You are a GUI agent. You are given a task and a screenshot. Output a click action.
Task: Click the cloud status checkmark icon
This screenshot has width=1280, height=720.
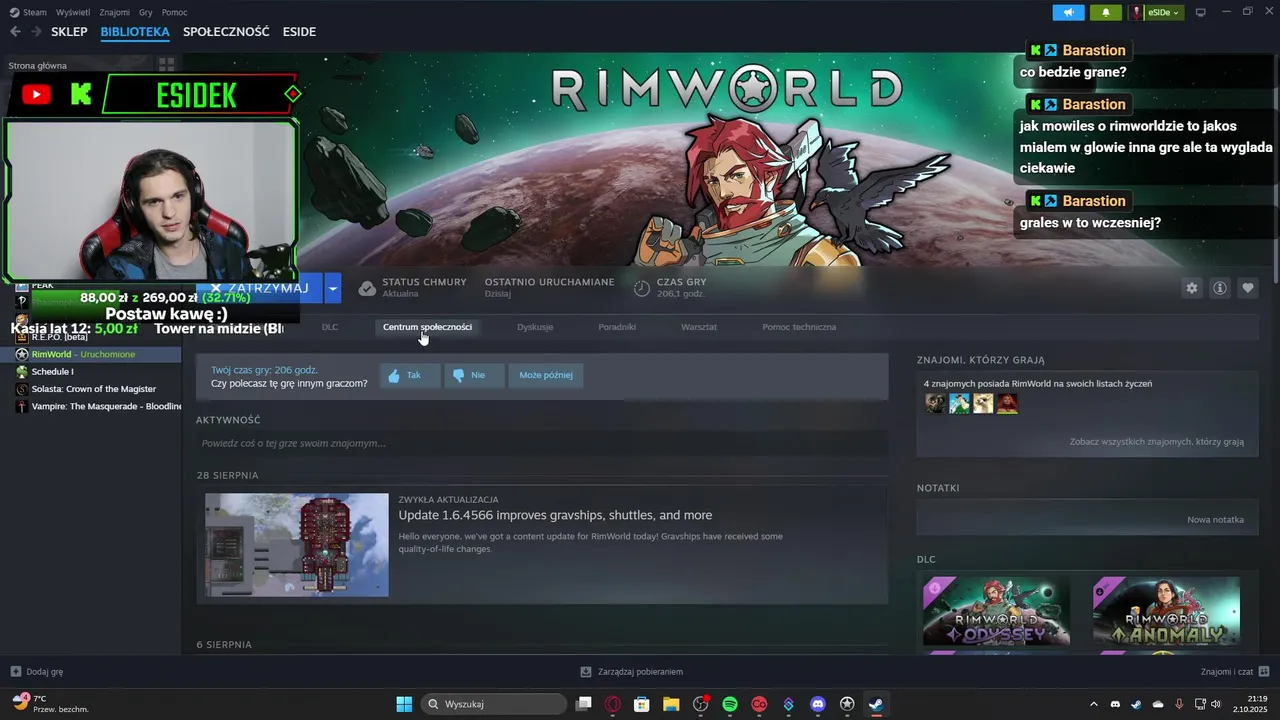pos(367,288)
